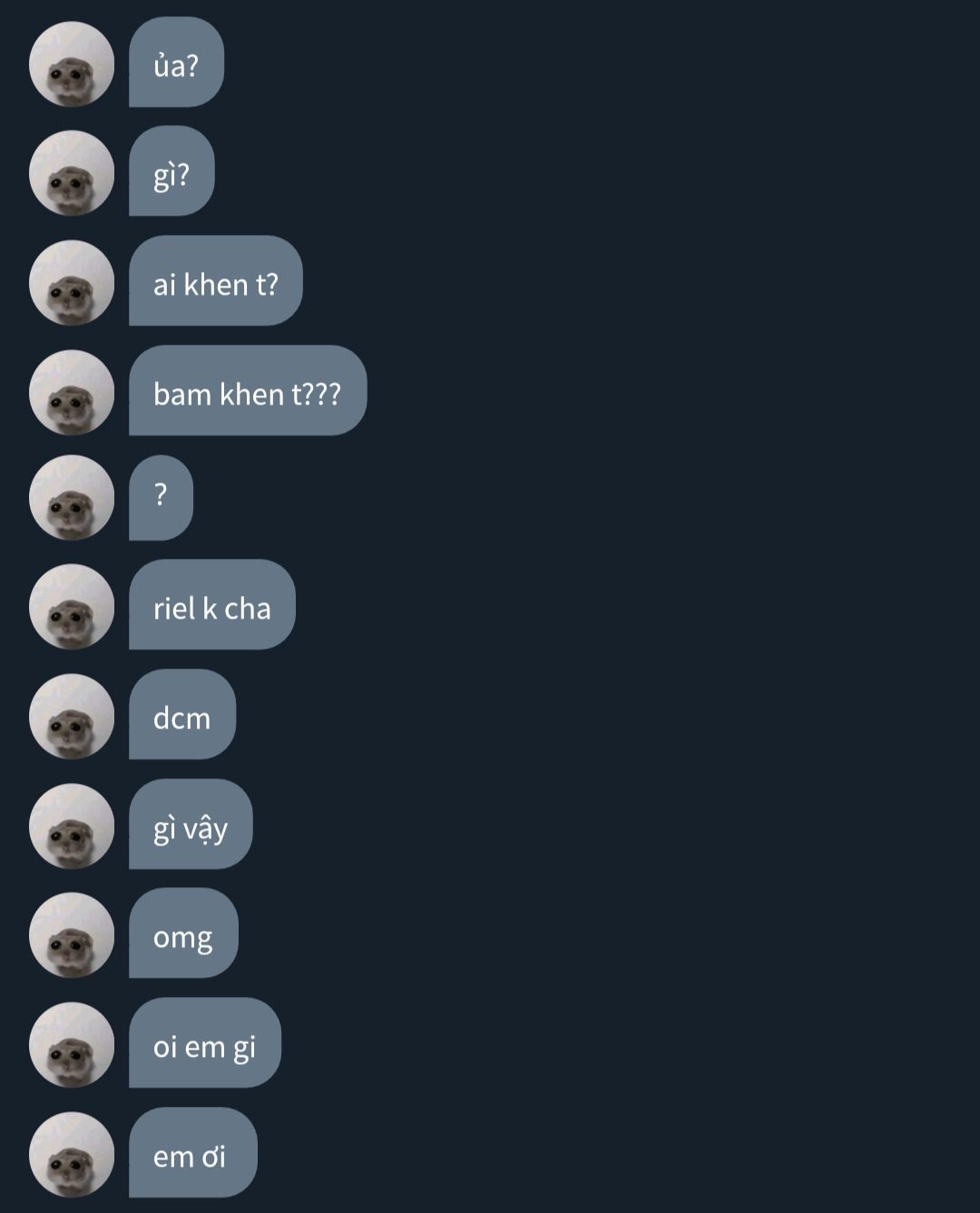Viewport: 980px width, 1213px height.
Task: Tap the "em ơi" message bubble
Action: pos(193,1152)
